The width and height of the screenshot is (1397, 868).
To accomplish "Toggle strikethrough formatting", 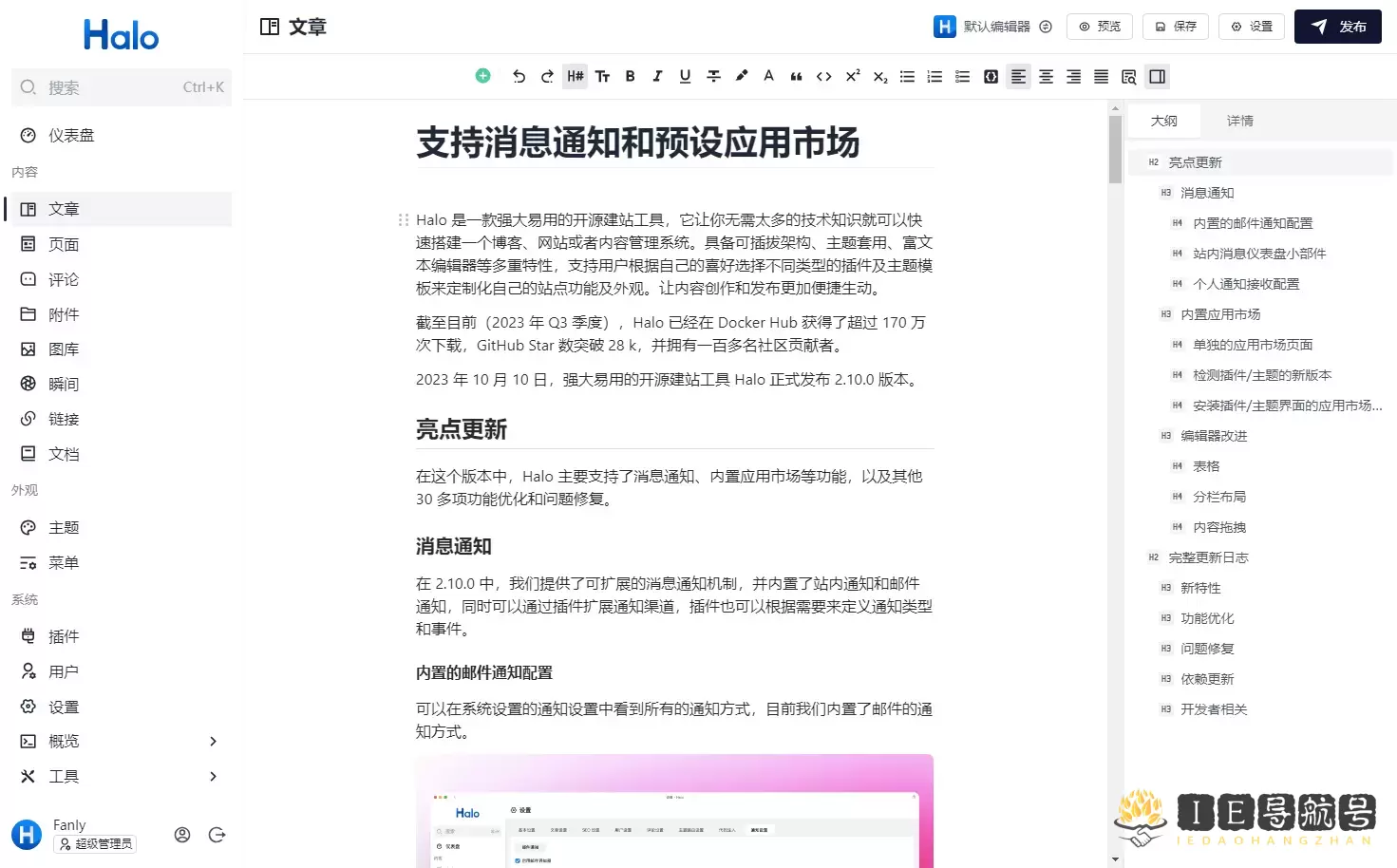I will (713, 77).
